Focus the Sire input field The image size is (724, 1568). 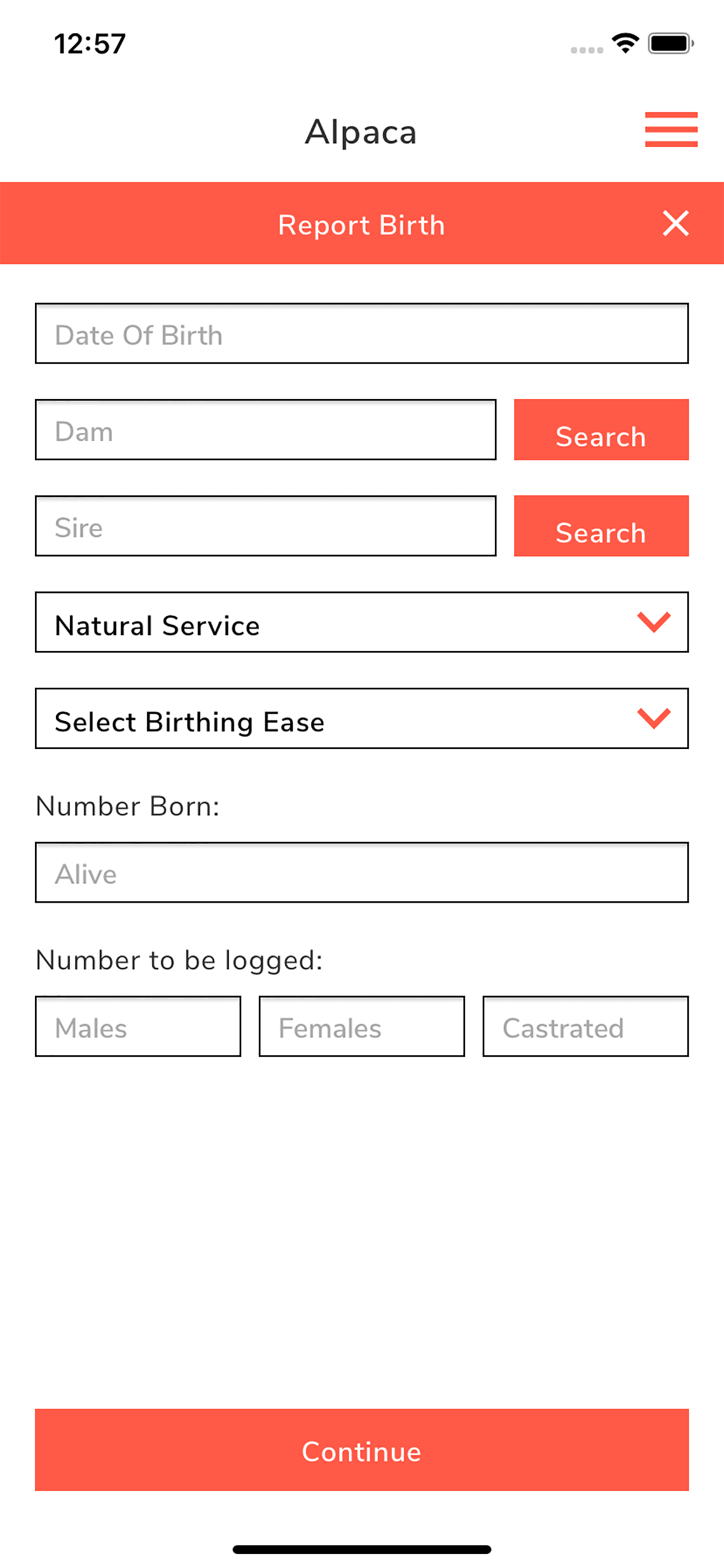pyautogui.click(x=265, y=526)
